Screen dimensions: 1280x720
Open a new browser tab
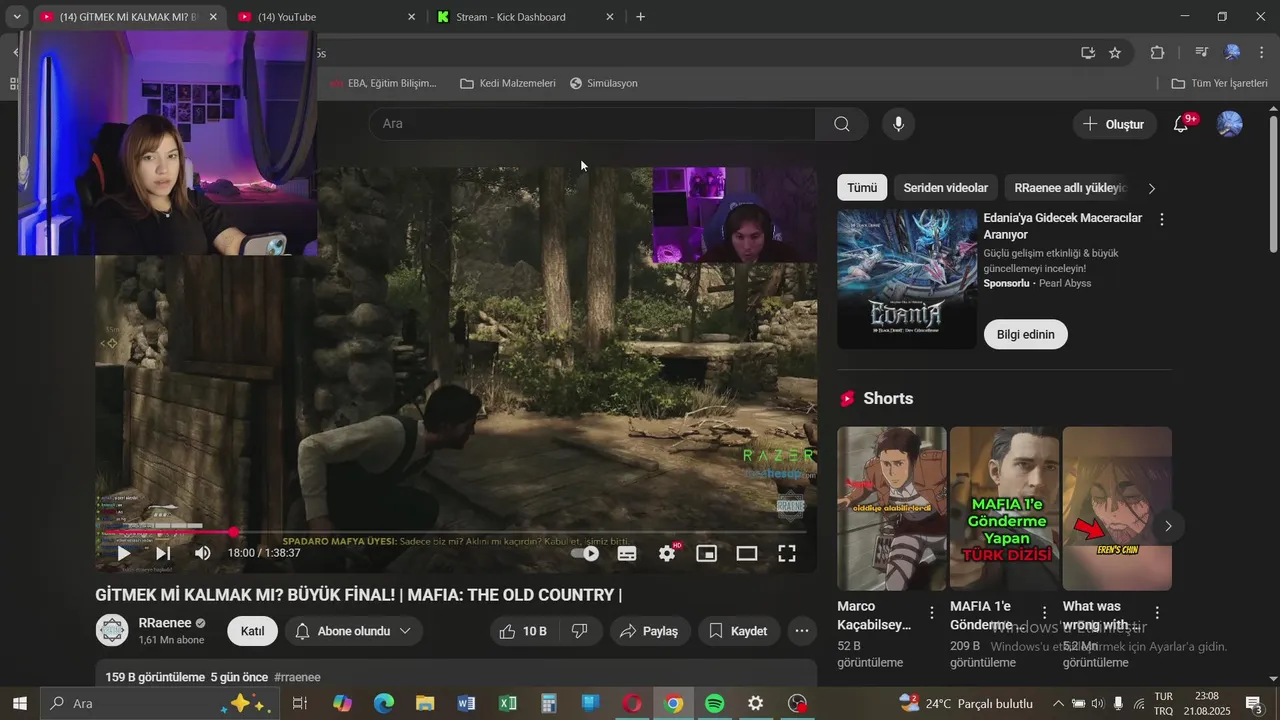pyautogui.click(x=641, y=17)
